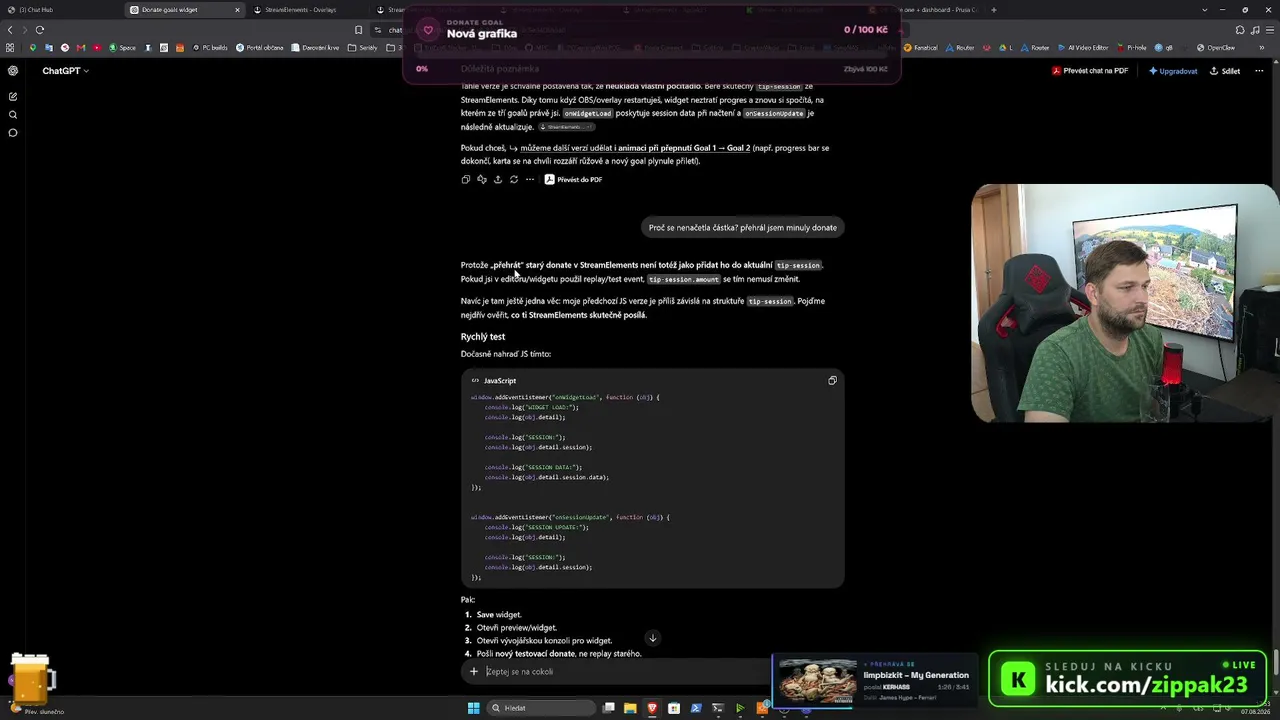
Task: Open bookmarks apps grid icon
Action: (11, 48)
